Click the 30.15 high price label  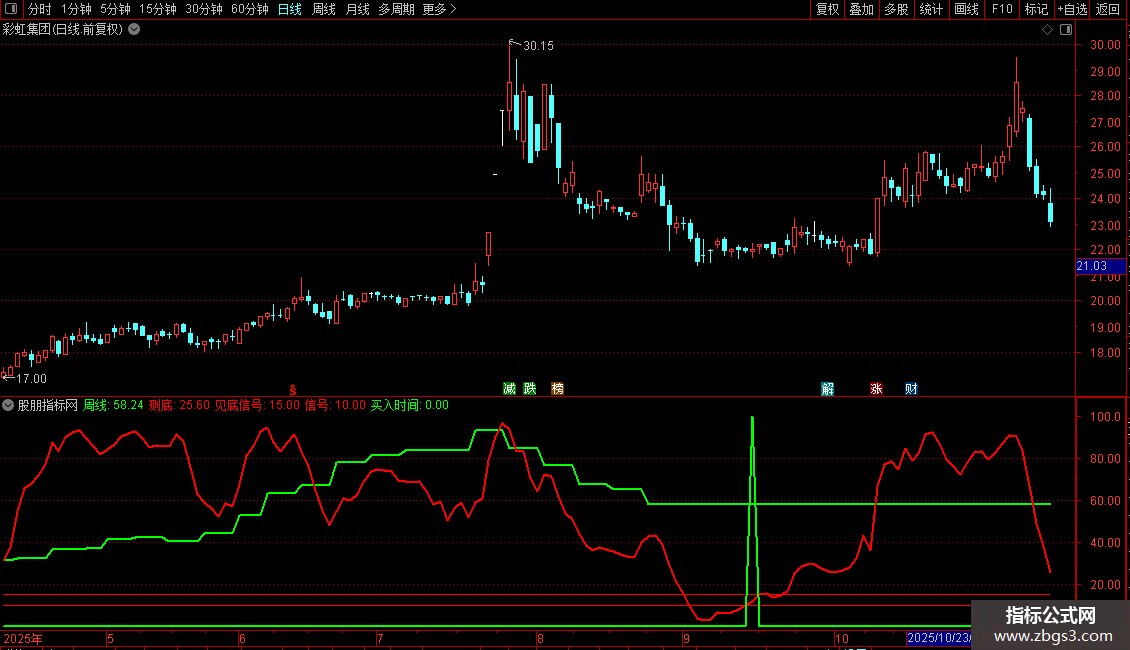coord(538,45)
